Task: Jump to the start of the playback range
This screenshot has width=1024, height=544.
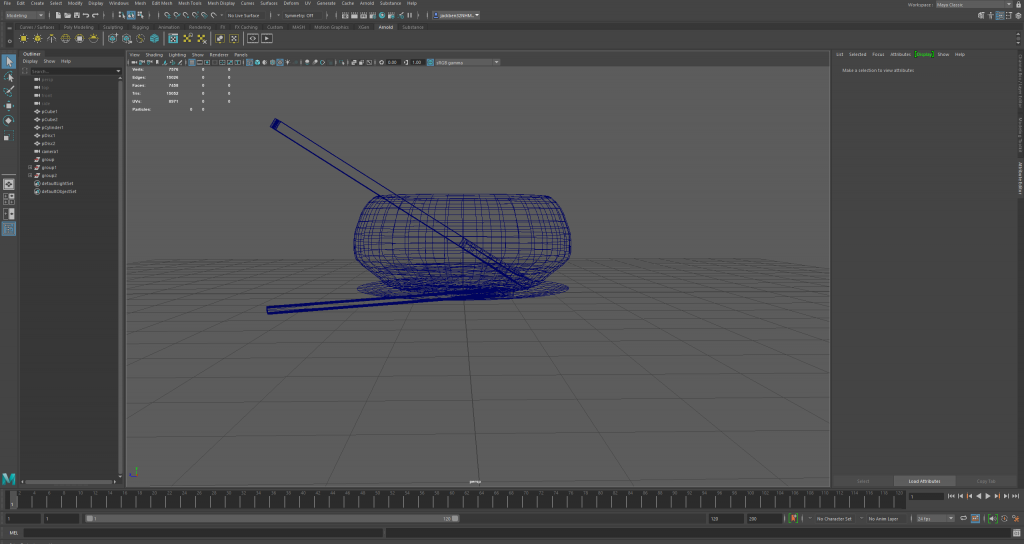Action: tap(950, 496)
